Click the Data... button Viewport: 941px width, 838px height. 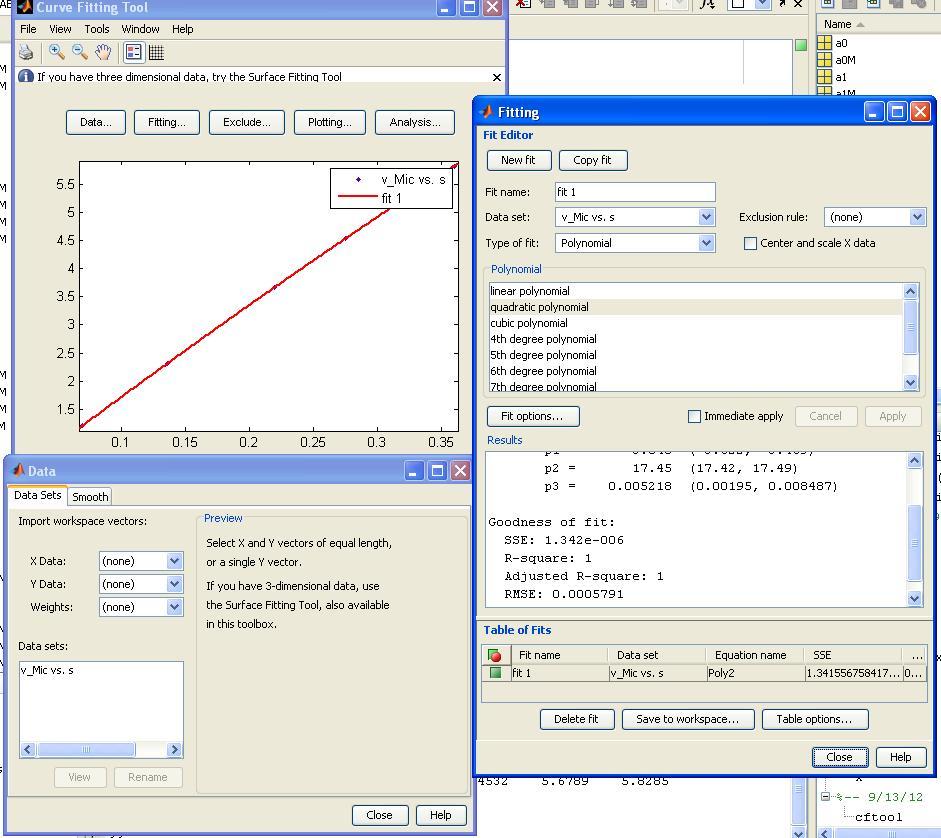click(x=96, y=122)
